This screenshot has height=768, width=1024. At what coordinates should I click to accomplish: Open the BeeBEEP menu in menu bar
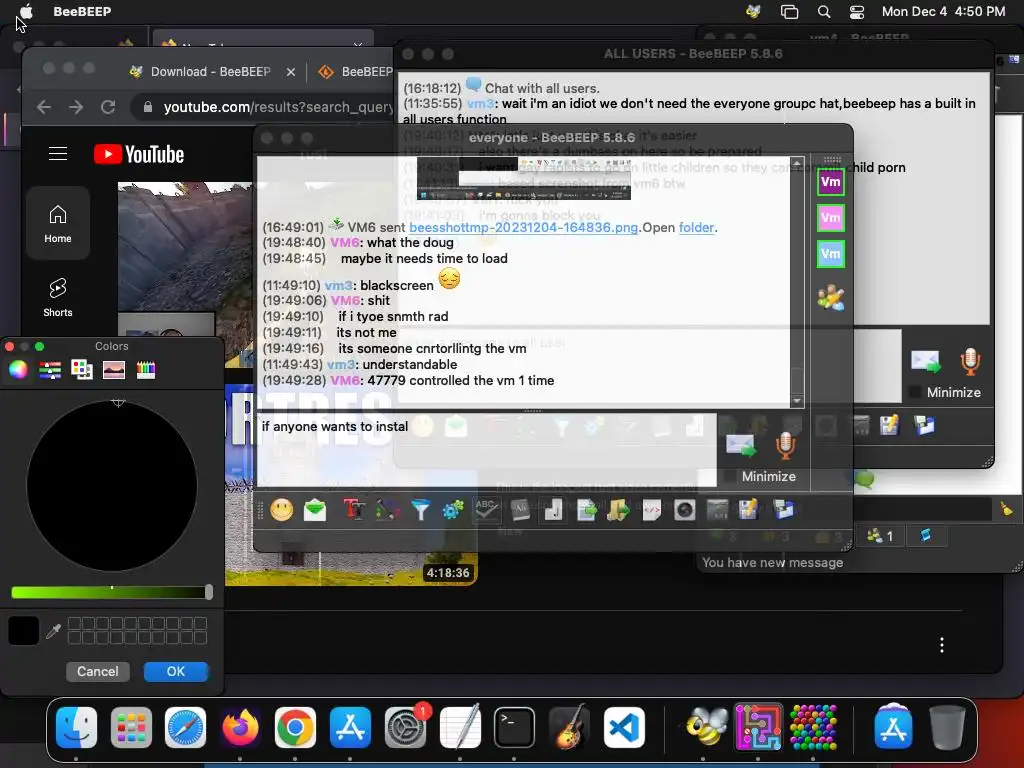82,11
